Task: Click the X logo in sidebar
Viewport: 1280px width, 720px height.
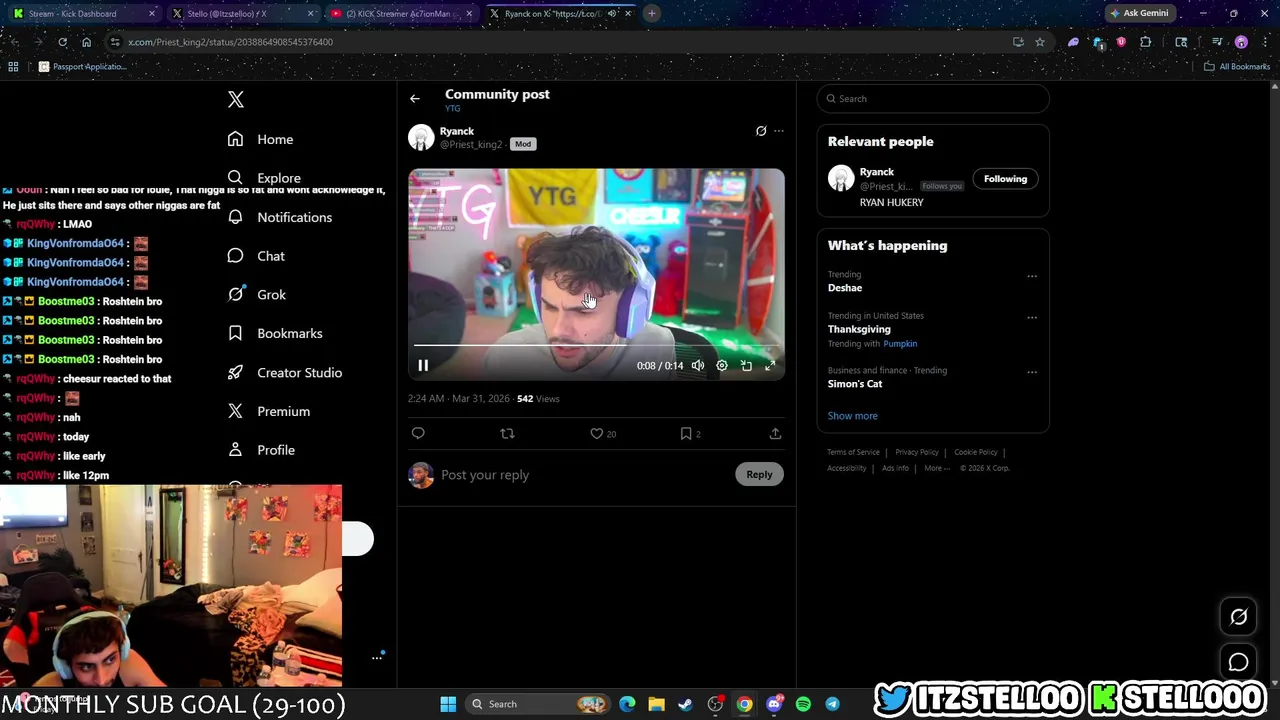Action: tap(236, 99)
